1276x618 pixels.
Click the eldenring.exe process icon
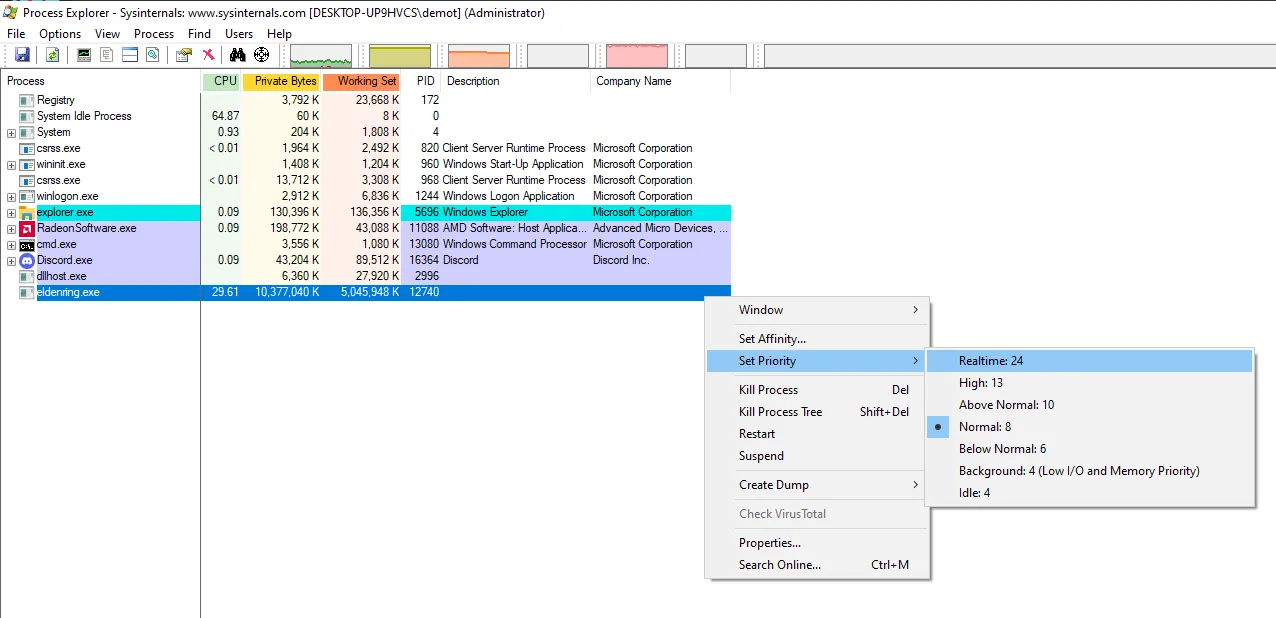[27, 292]
